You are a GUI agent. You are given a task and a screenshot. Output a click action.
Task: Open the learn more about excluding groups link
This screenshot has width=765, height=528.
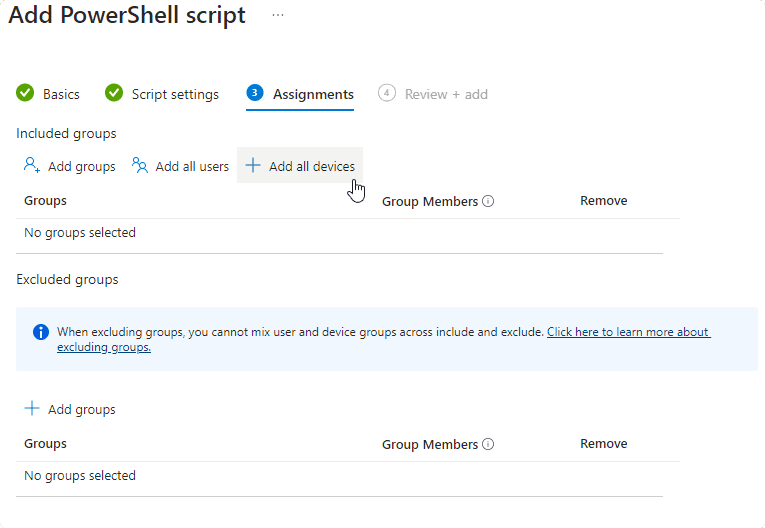pyautogui.click(x=628, y=332)
